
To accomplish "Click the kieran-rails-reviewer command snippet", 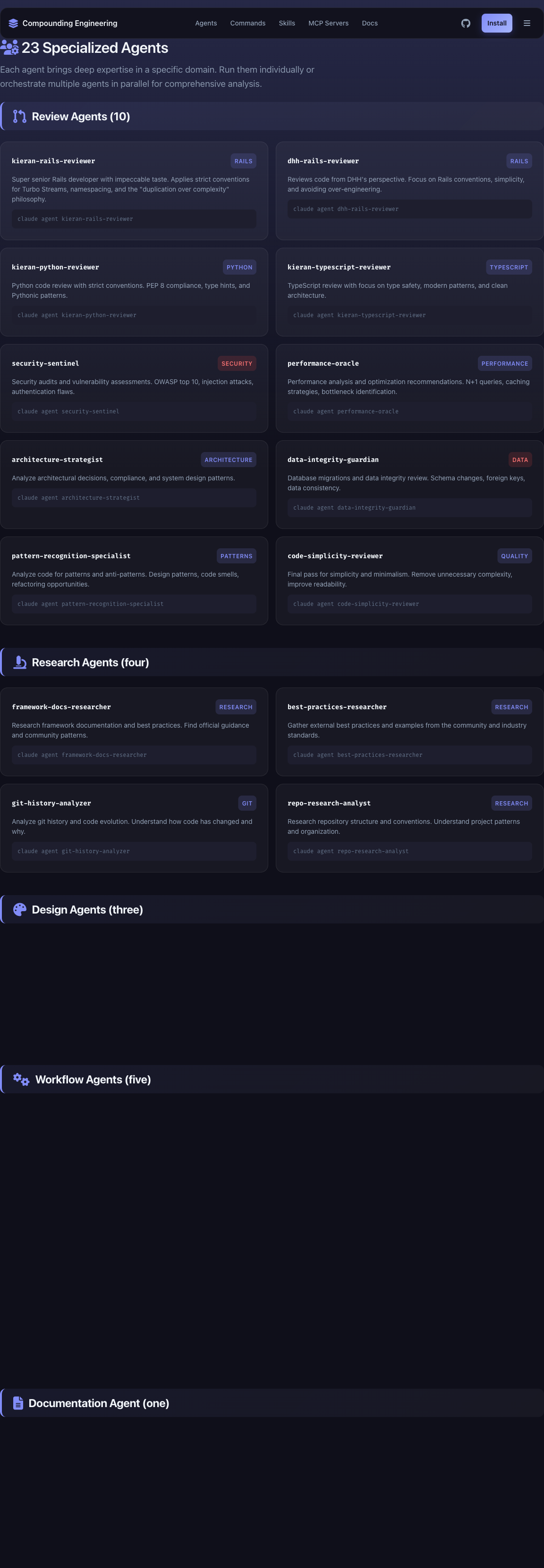I will coord(134,219).
